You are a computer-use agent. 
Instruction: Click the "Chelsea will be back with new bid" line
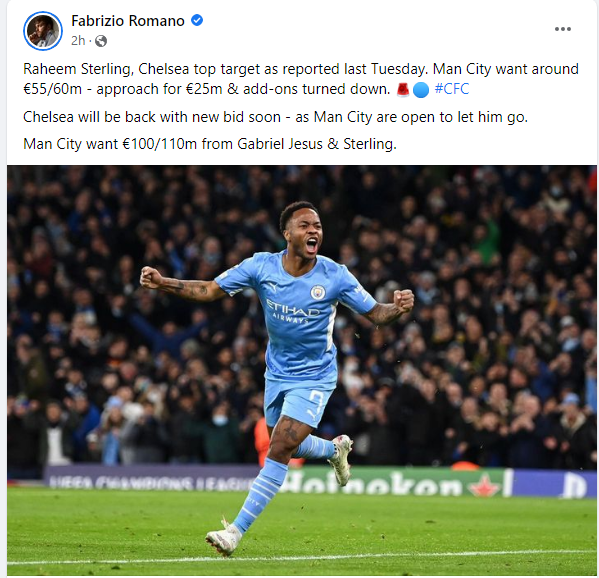point(275,117)
